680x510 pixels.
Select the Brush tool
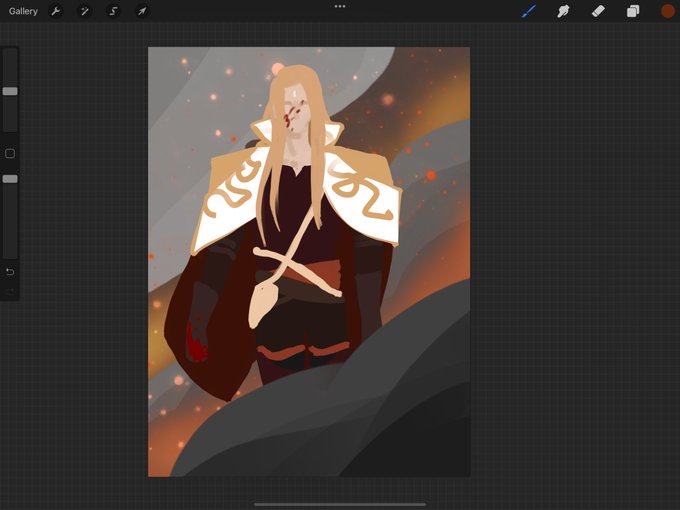pyautogui.click(x=529, y=11)
